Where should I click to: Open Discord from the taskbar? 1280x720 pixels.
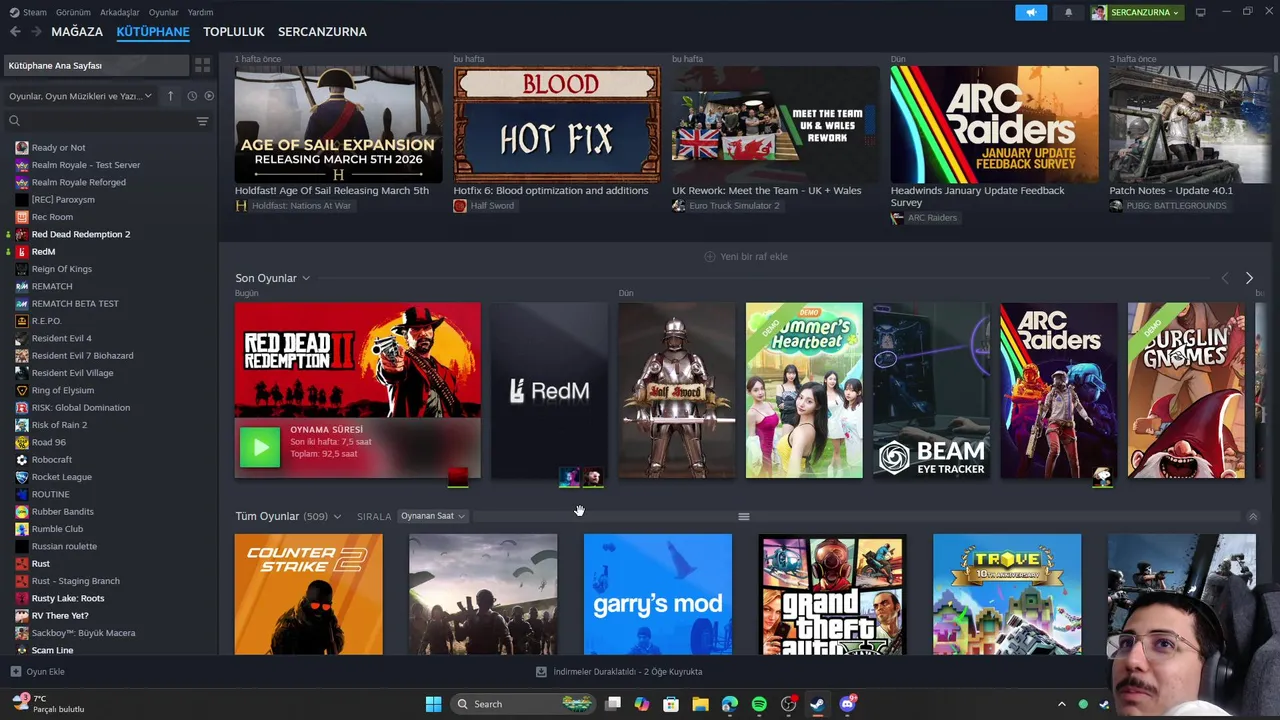(x=848, y=704)
